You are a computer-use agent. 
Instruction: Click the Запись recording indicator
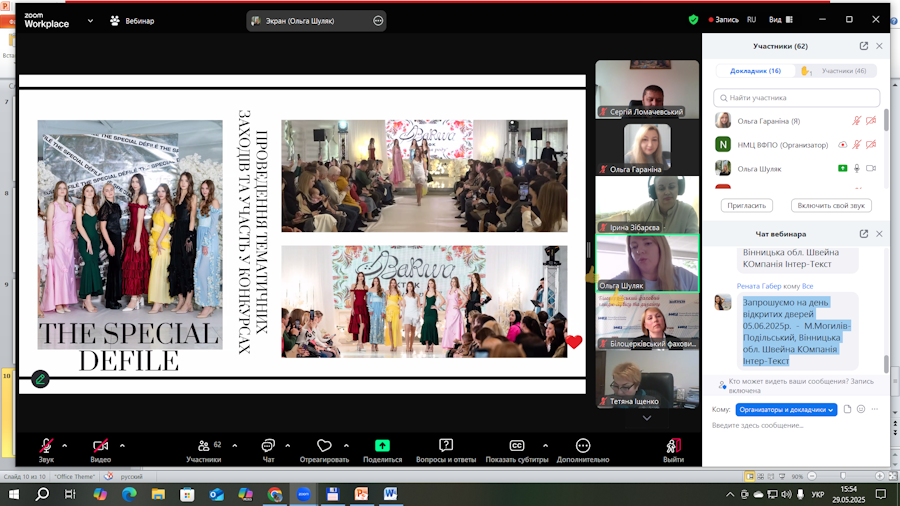point(723,20)
